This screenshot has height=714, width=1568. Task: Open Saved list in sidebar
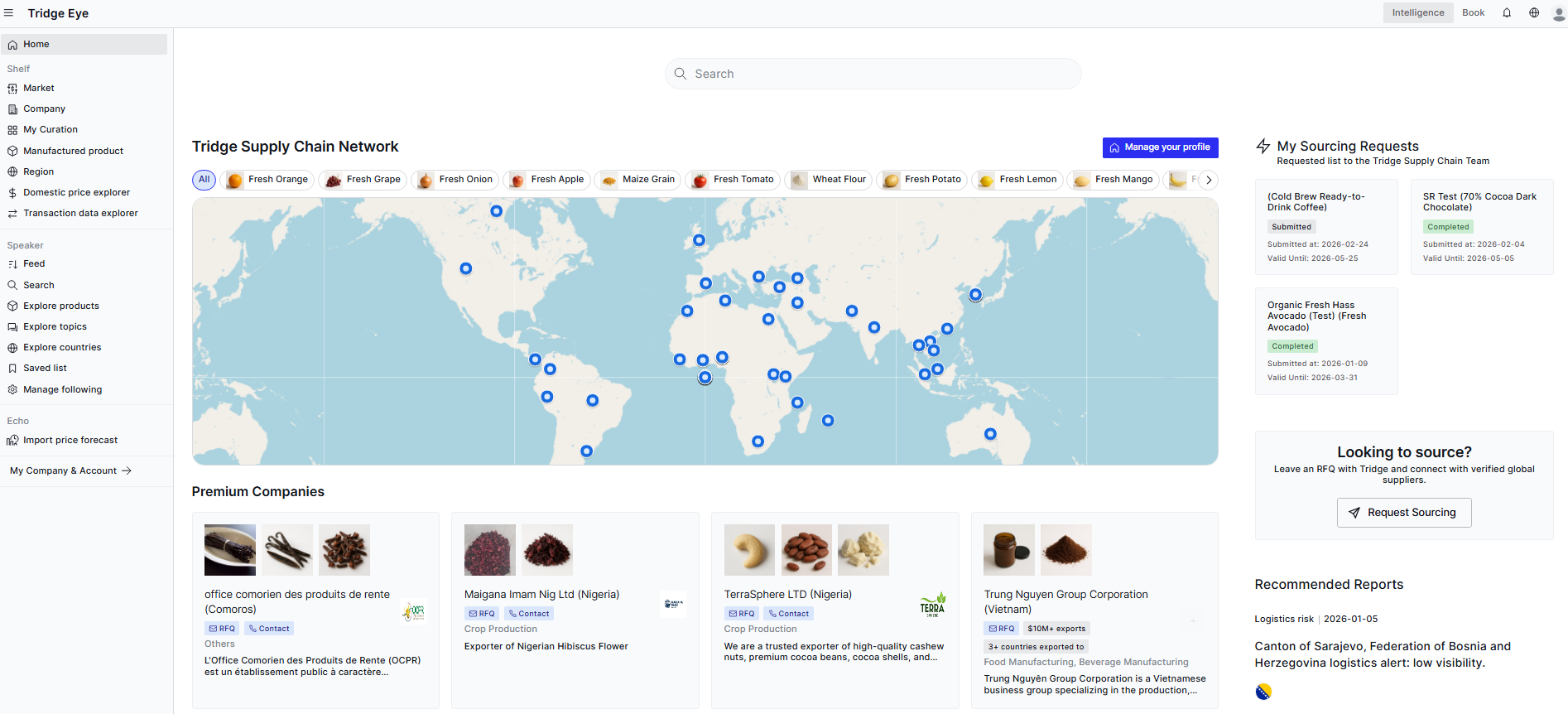(x=45, y=368)
